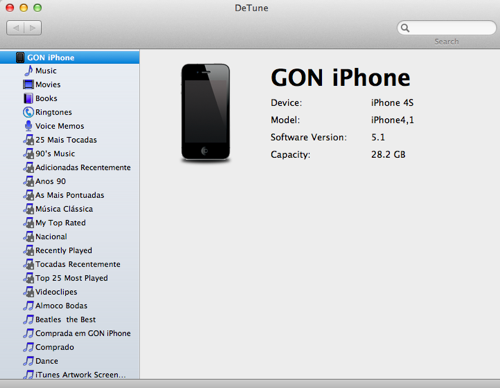Click the Almoco Bodas playlist icon
500x388 pixels.
click(29, 306)
